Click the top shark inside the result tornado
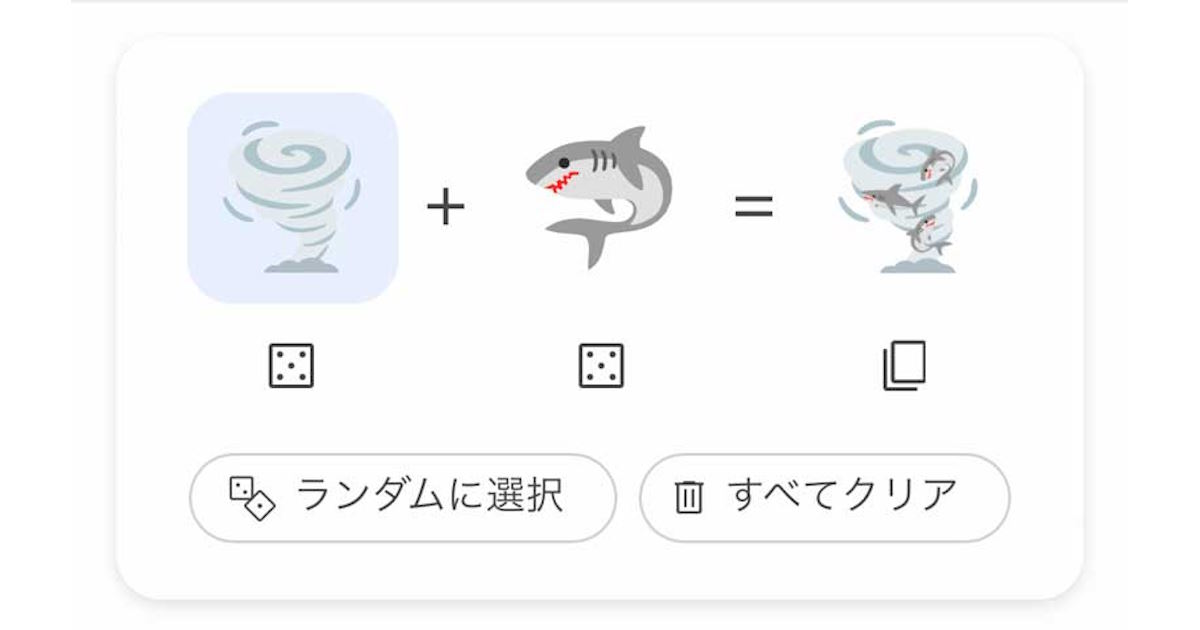The image size is (1200, 630). (x=937, y=162)
